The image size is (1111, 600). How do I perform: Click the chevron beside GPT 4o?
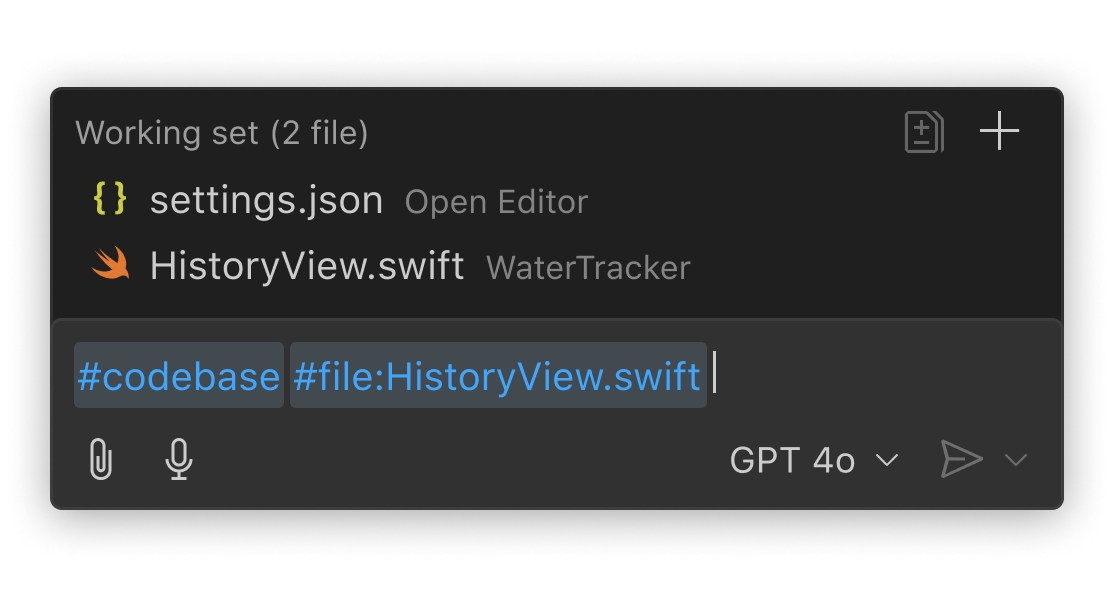coord(887,460)
